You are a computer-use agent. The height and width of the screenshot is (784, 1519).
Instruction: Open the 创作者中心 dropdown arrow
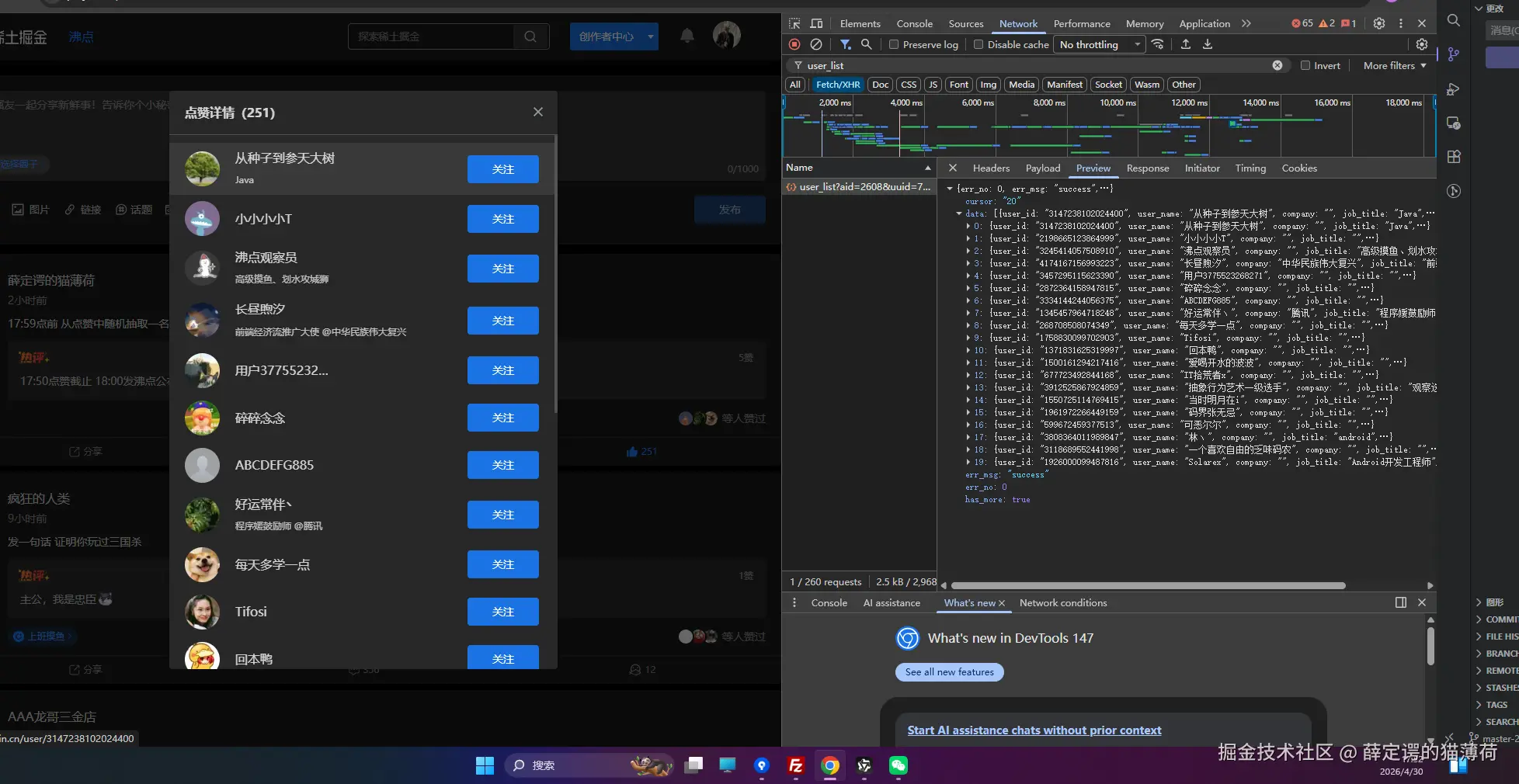tap(651, 36)
